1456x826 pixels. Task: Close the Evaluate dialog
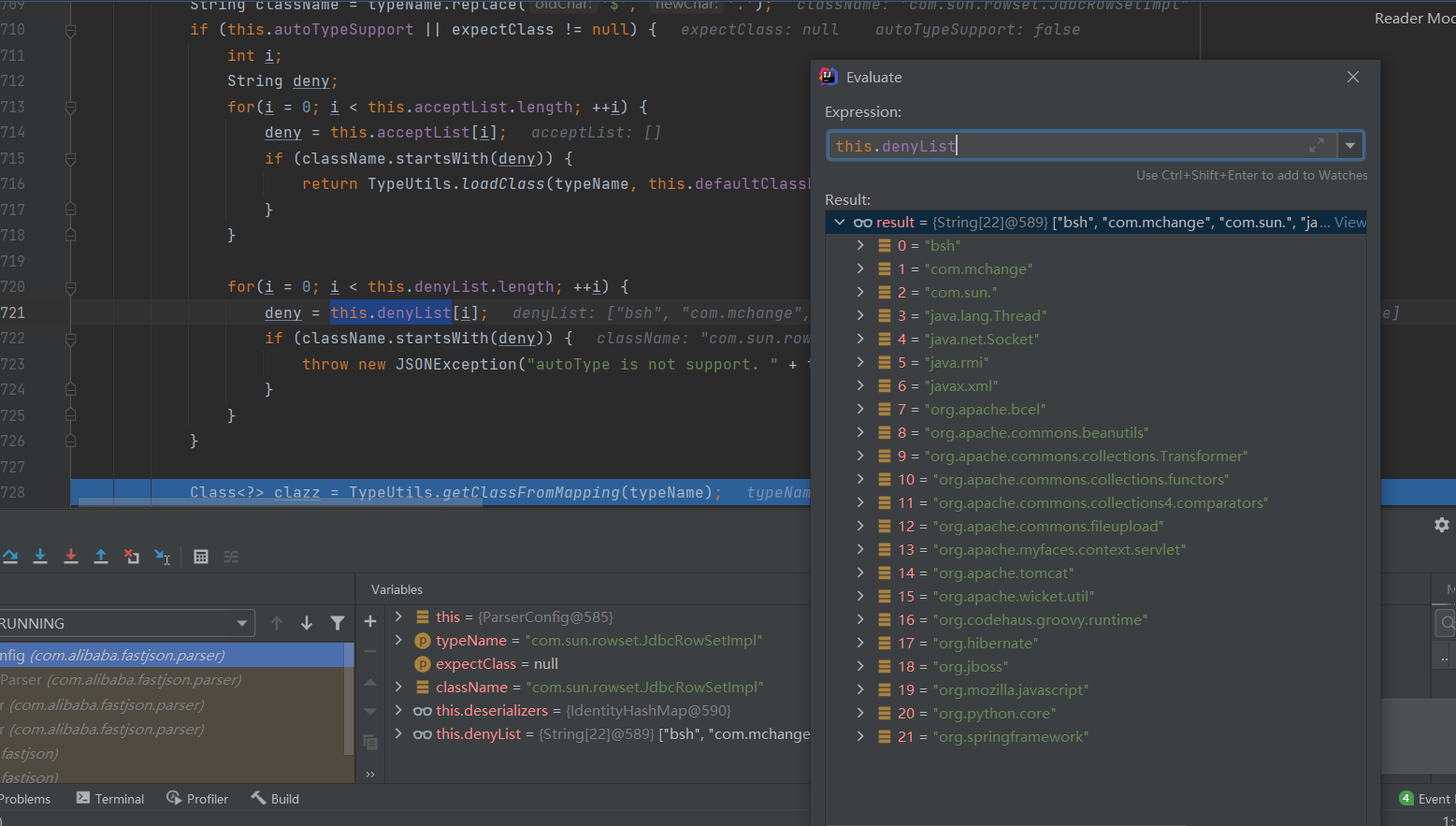1353,77
